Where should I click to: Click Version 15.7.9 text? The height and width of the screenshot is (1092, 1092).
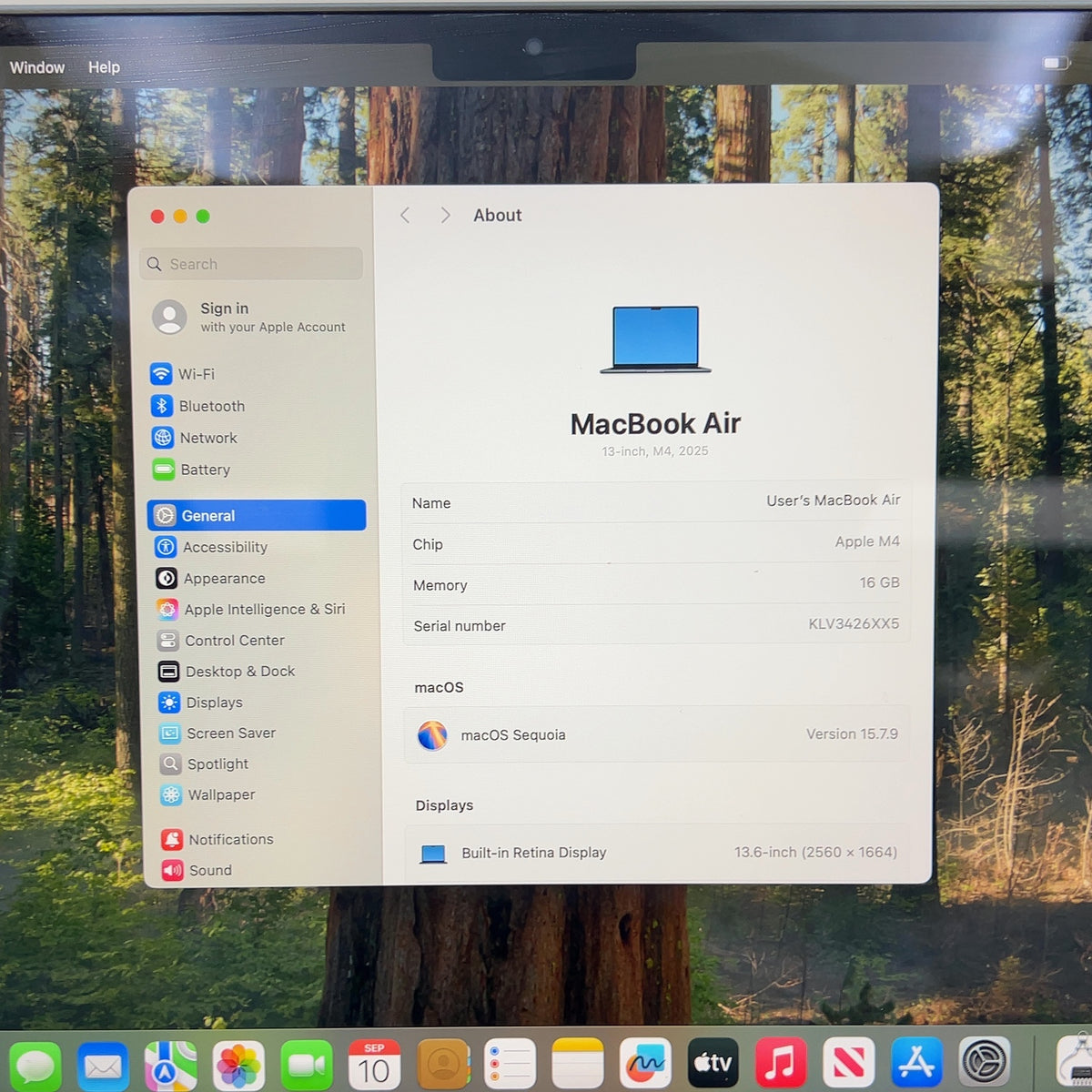pos(852,733)
